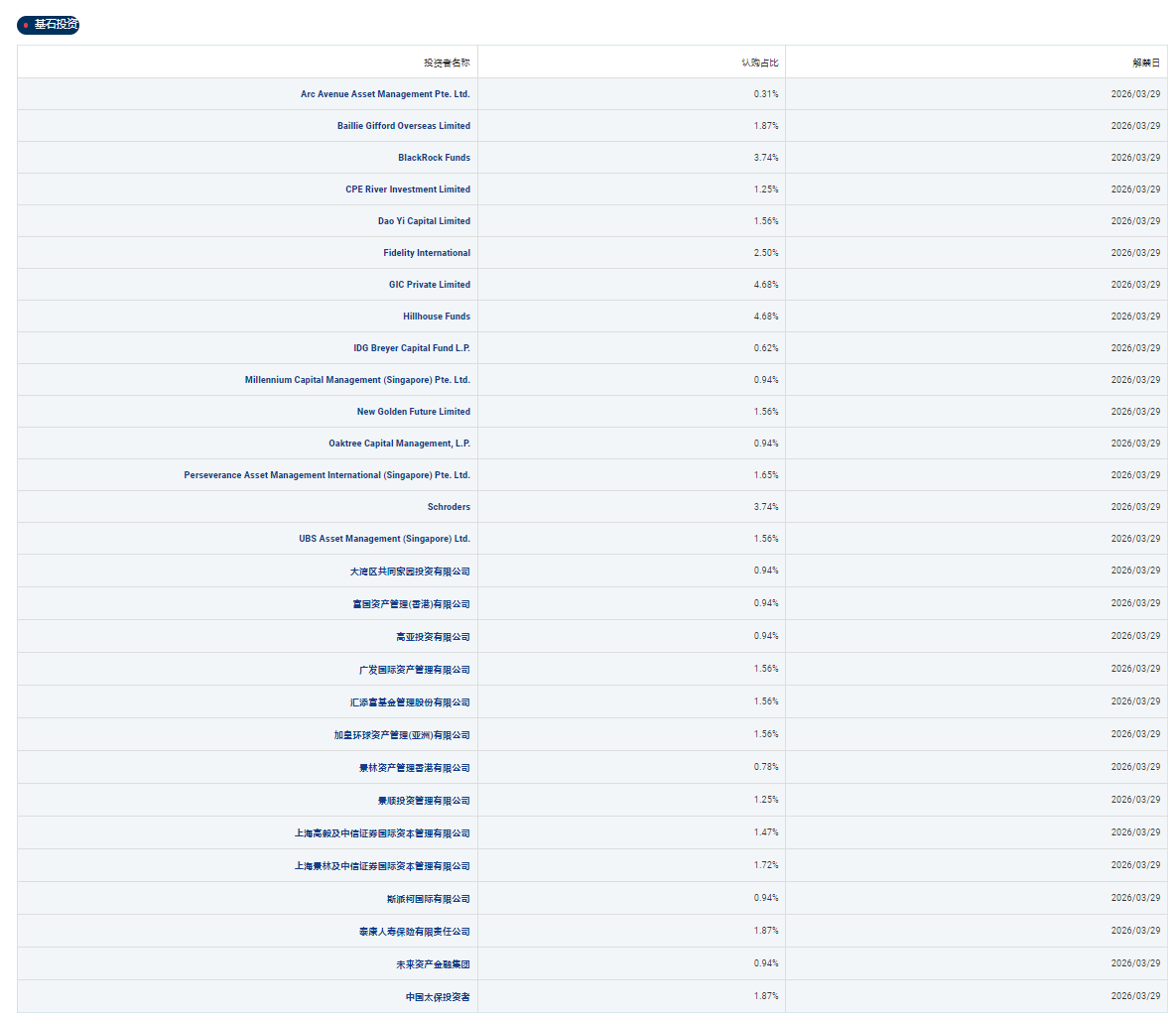This screenshot has height=1018, width=1176.
Task: Select 富国资产管理(香港)有限公司
Action: [411, 604]
